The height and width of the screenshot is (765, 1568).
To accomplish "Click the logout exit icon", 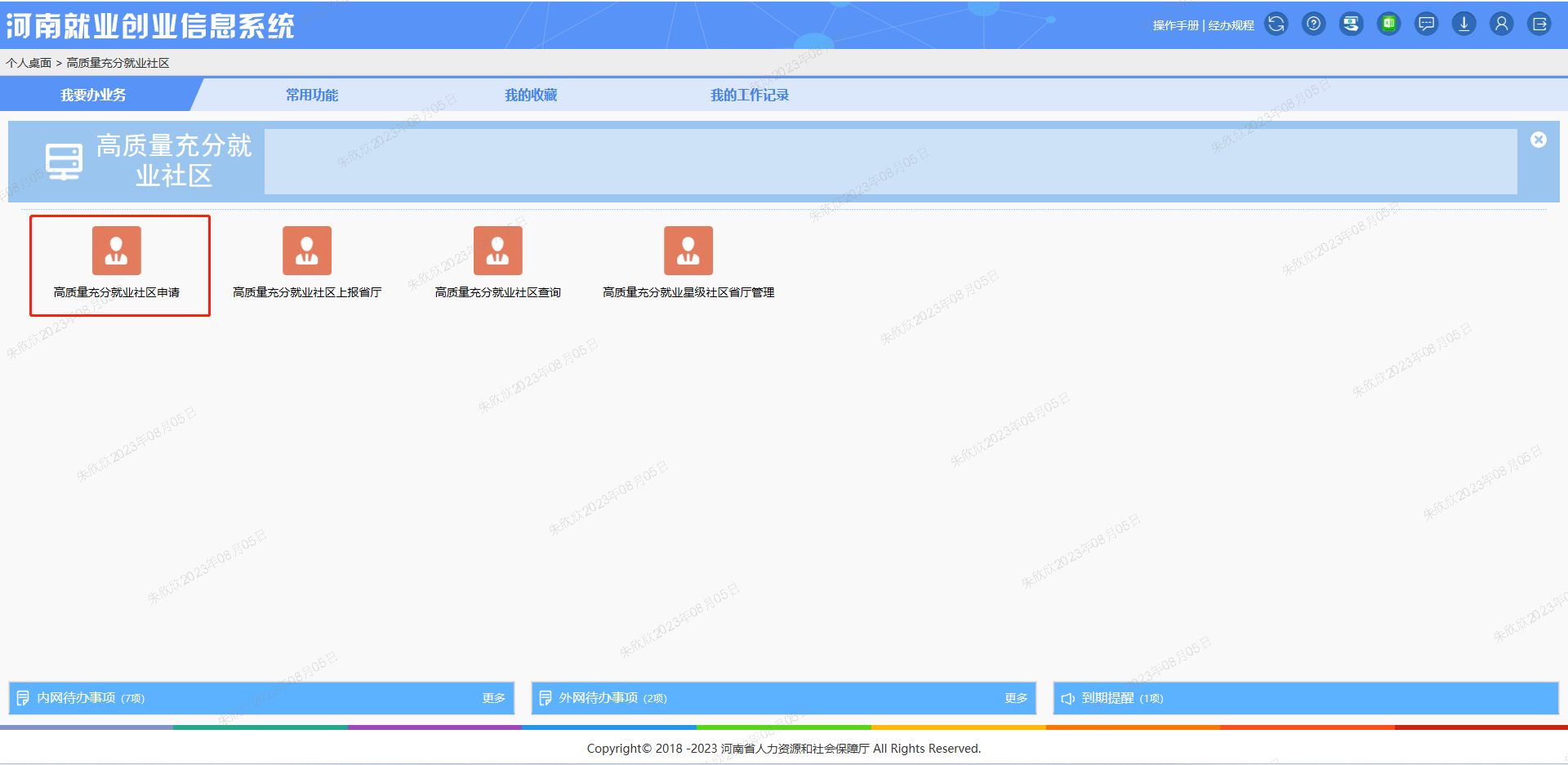I will pos(1539,24).
